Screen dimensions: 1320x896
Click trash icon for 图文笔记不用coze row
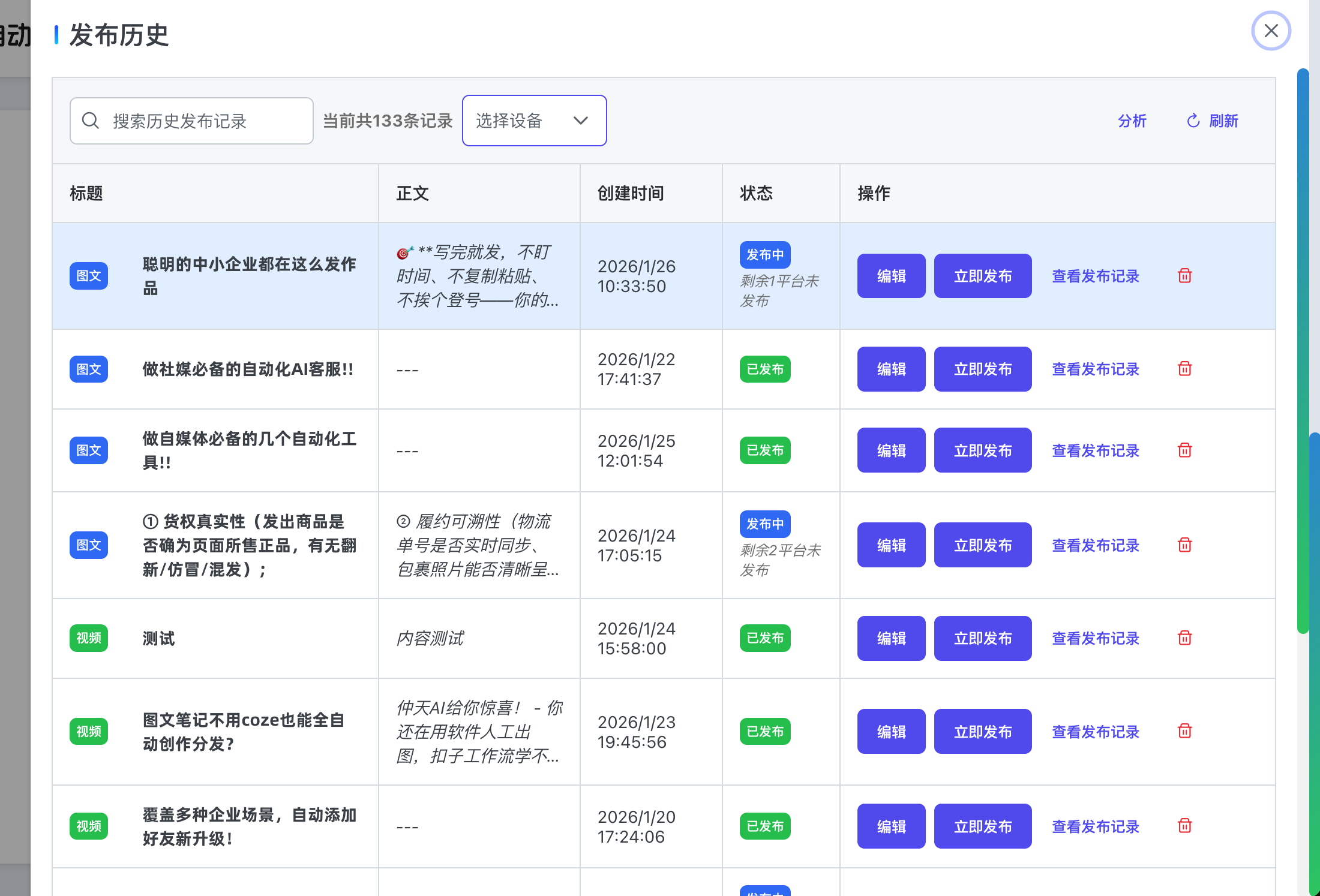tap(1184, 731)
